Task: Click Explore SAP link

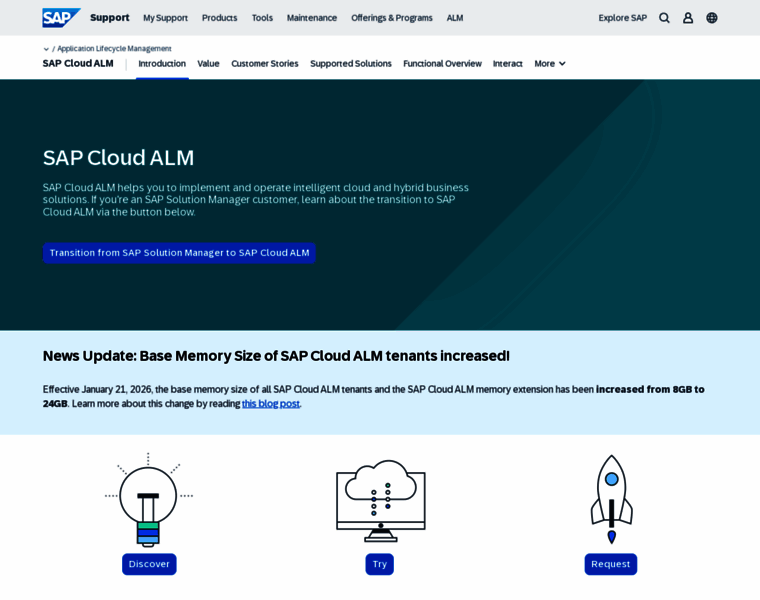Action: pos(622,18)
